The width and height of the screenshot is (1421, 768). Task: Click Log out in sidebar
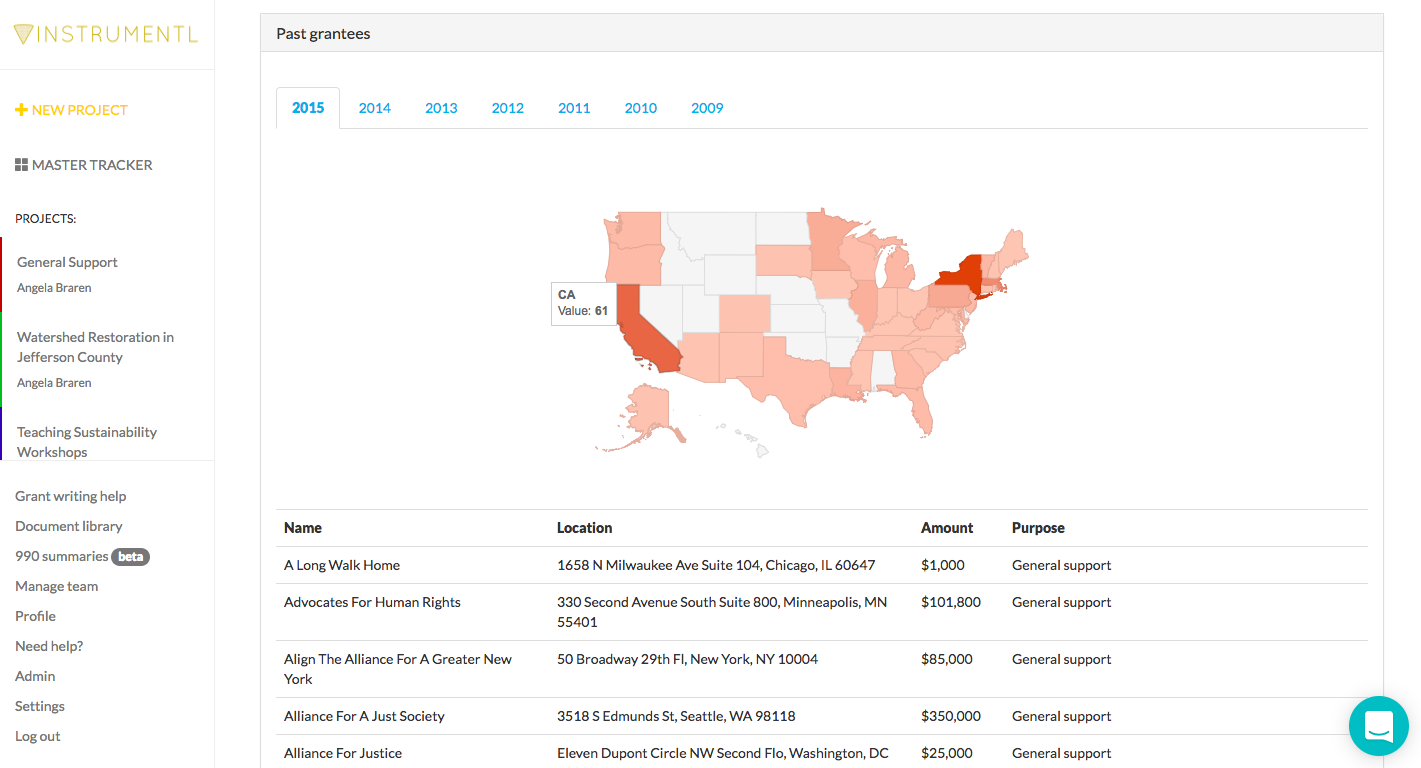click(37, 736)
